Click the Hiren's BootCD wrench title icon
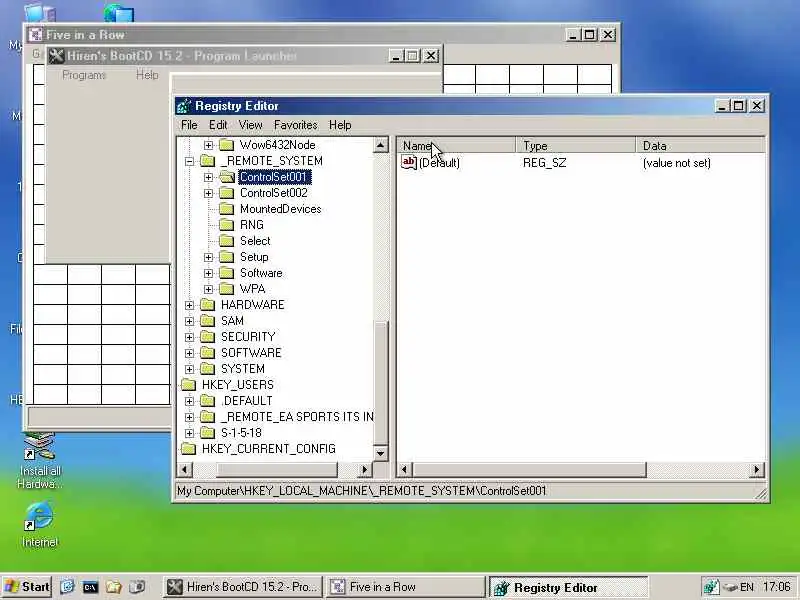This screenshot has width=800, height=600. (57, 56)
